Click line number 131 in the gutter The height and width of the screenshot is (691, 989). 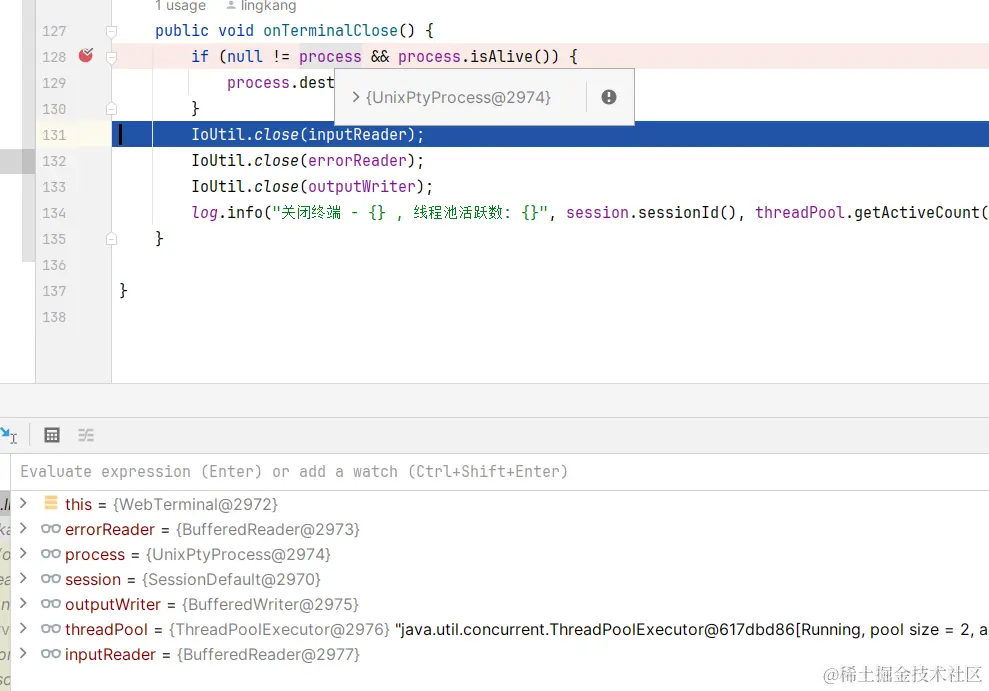[54, 135]
